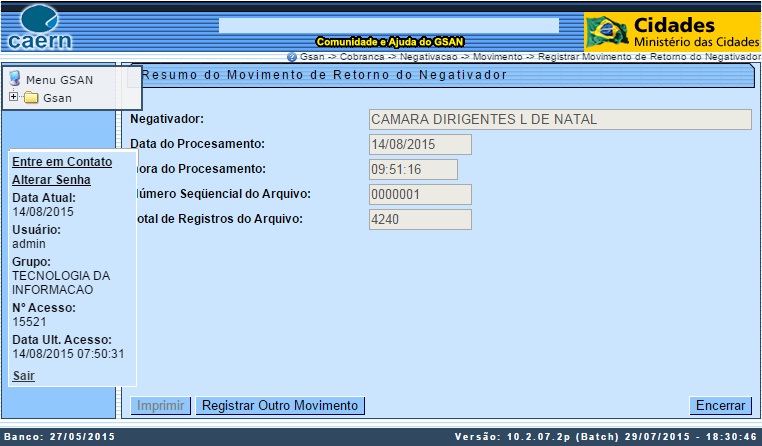This screenshot has width=762, height=446.
Task: Click the '15521' access number
Action: pyautogui.click(x=29, y=322)
